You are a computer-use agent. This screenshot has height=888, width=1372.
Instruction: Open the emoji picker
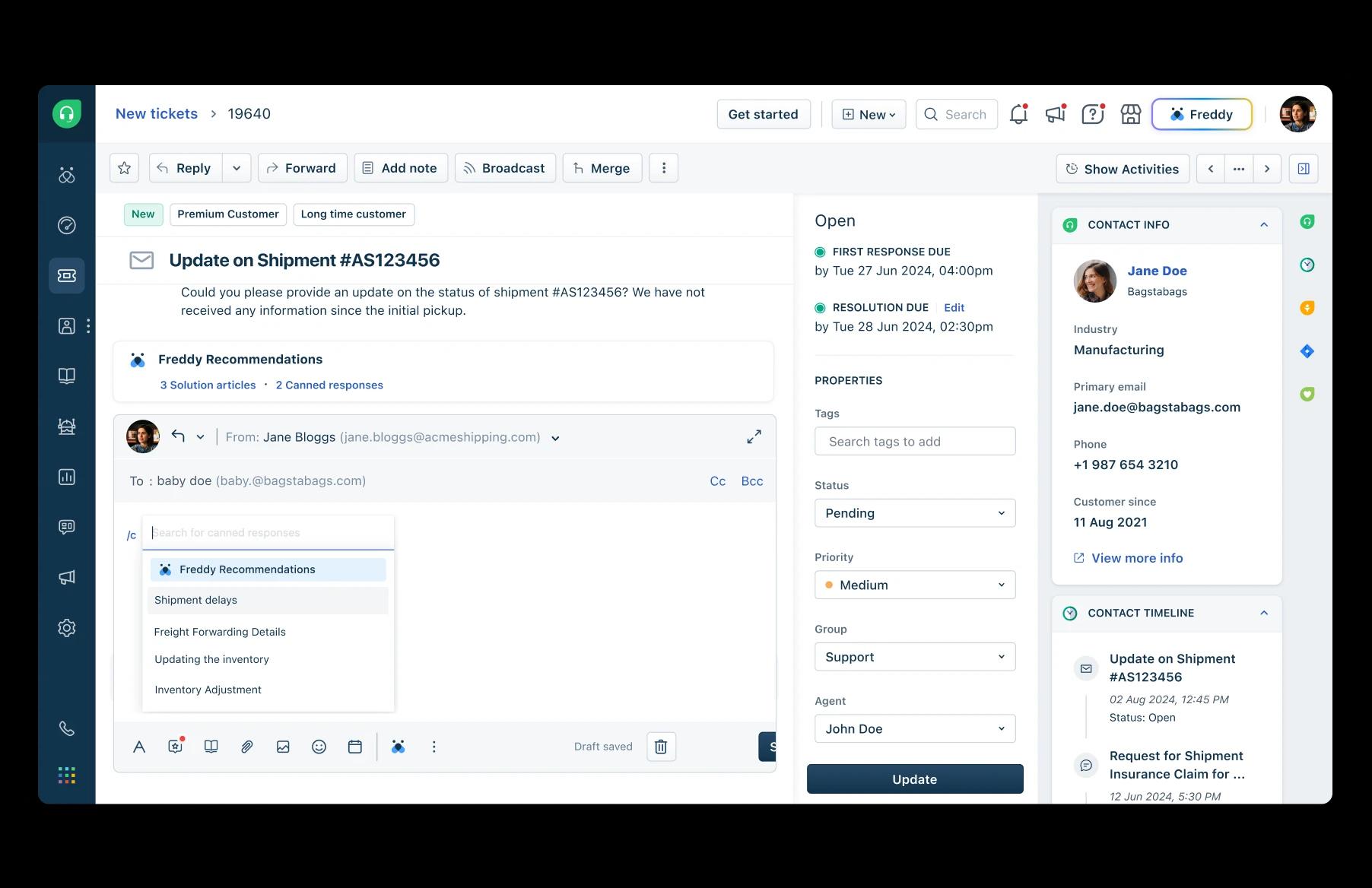[x=319, y=747]
